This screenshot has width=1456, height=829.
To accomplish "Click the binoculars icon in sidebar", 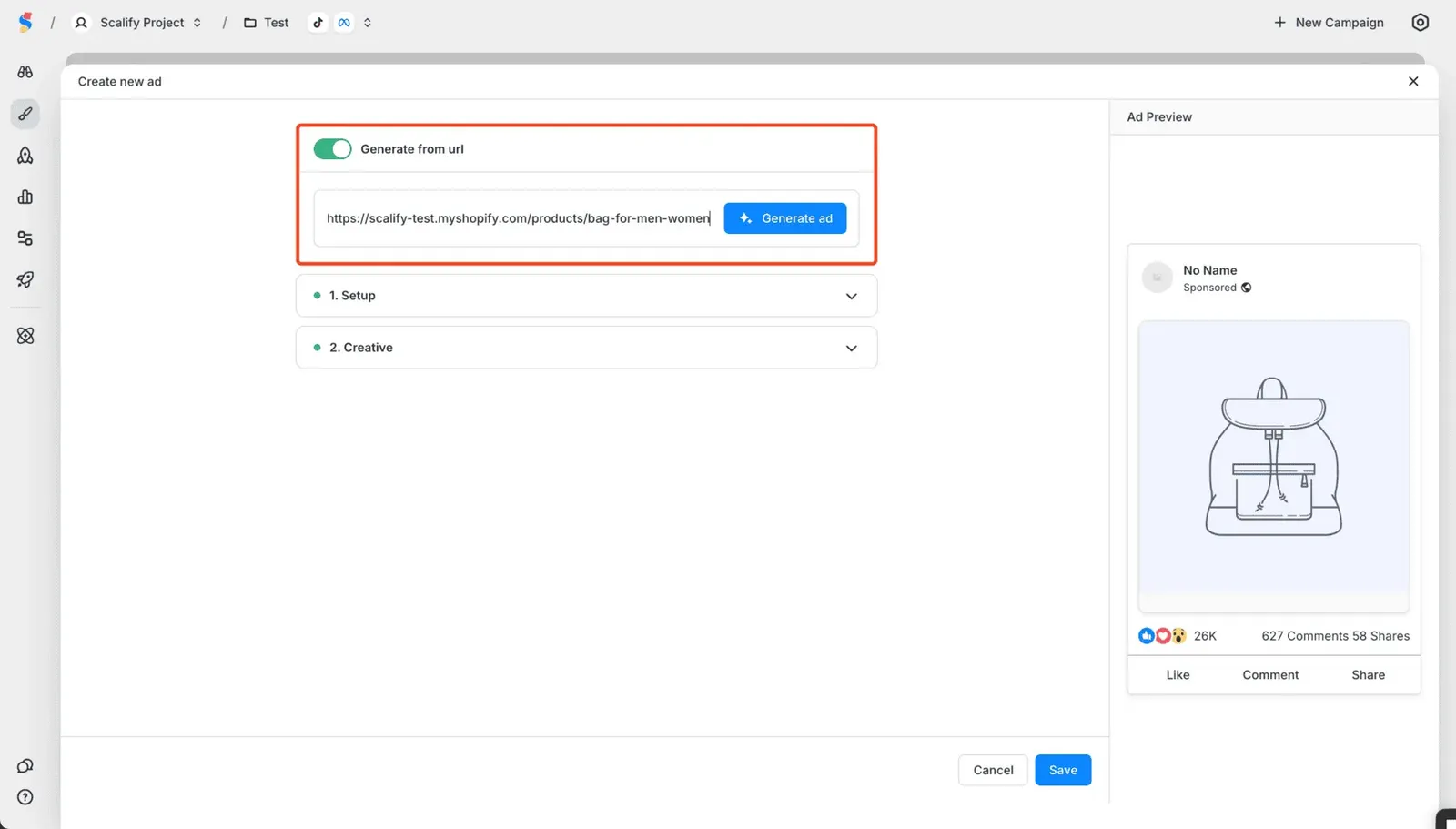I will [25, 72].
